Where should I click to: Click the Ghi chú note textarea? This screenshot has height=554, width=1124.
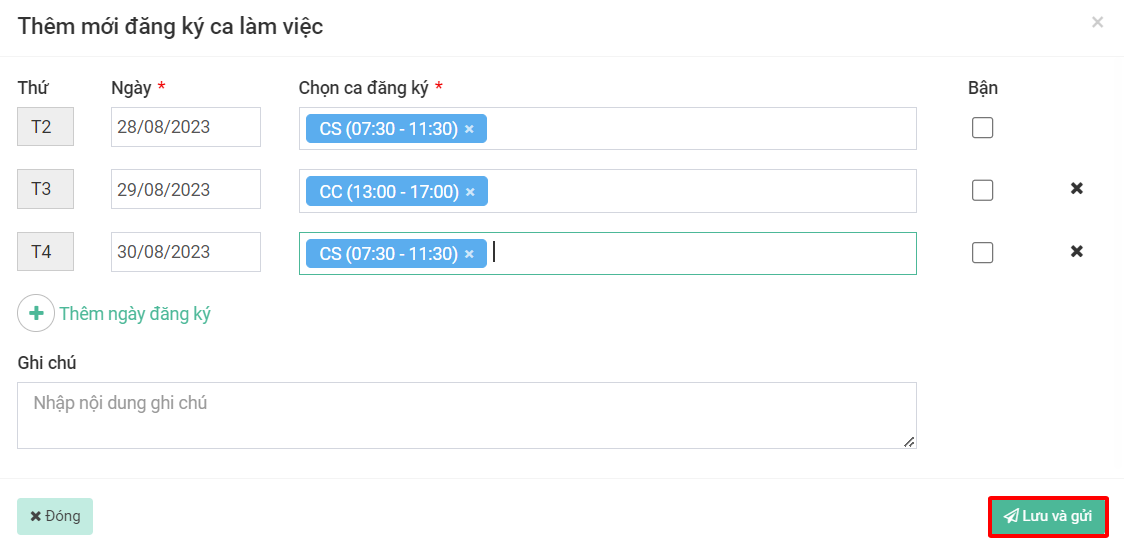pyautogui.click(x=466, y=415)
